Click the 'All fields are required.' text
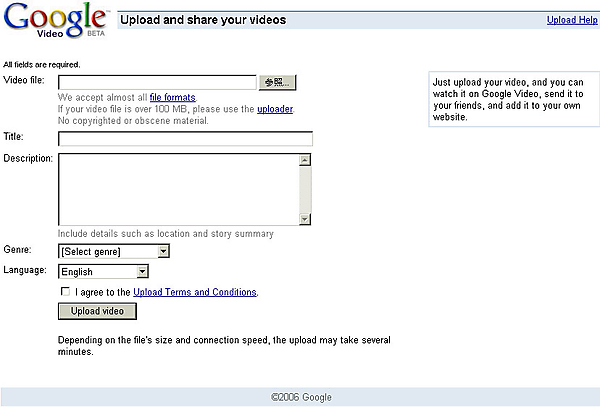 point(42,65)
